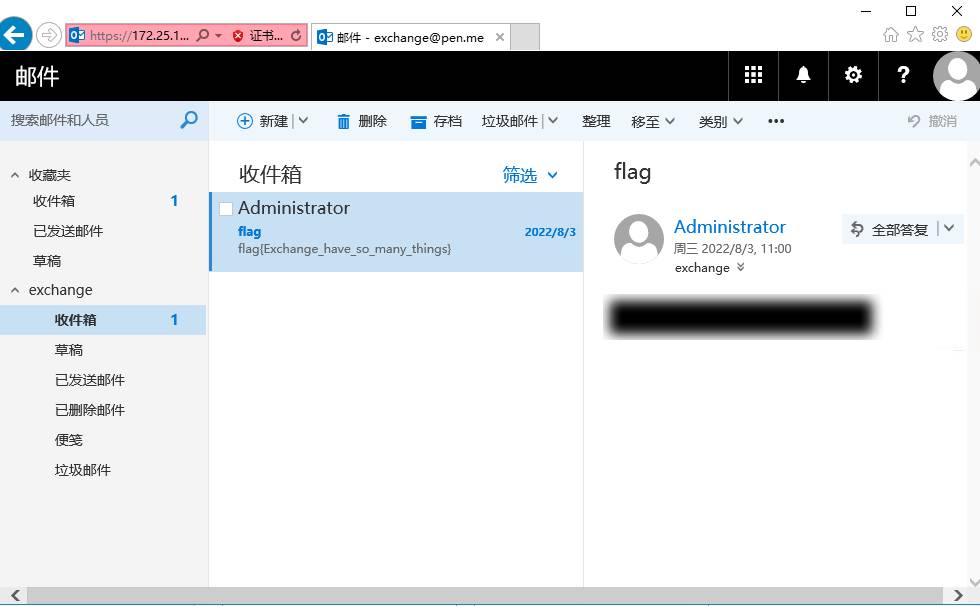The image size is (980, 606).
Task: Open the Administrator sender name link
Action: [729, 227]
